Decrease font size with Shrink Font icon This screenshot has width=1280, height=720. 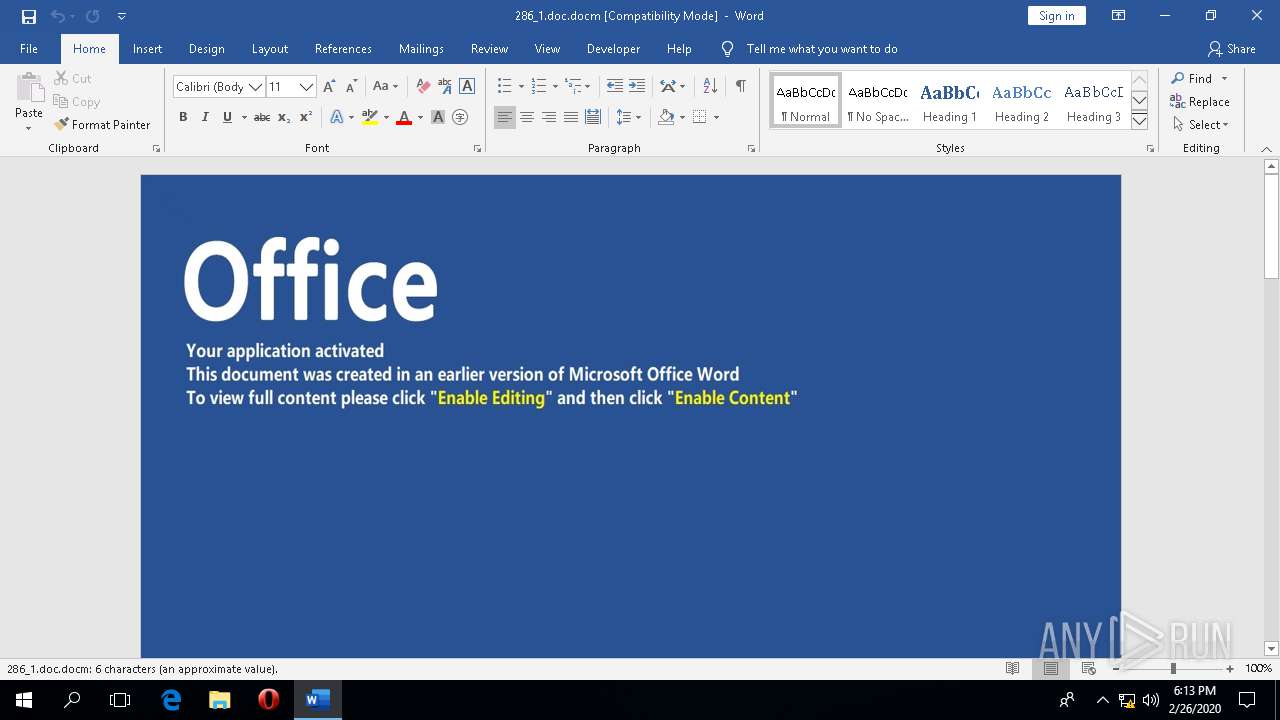[351, 86]
